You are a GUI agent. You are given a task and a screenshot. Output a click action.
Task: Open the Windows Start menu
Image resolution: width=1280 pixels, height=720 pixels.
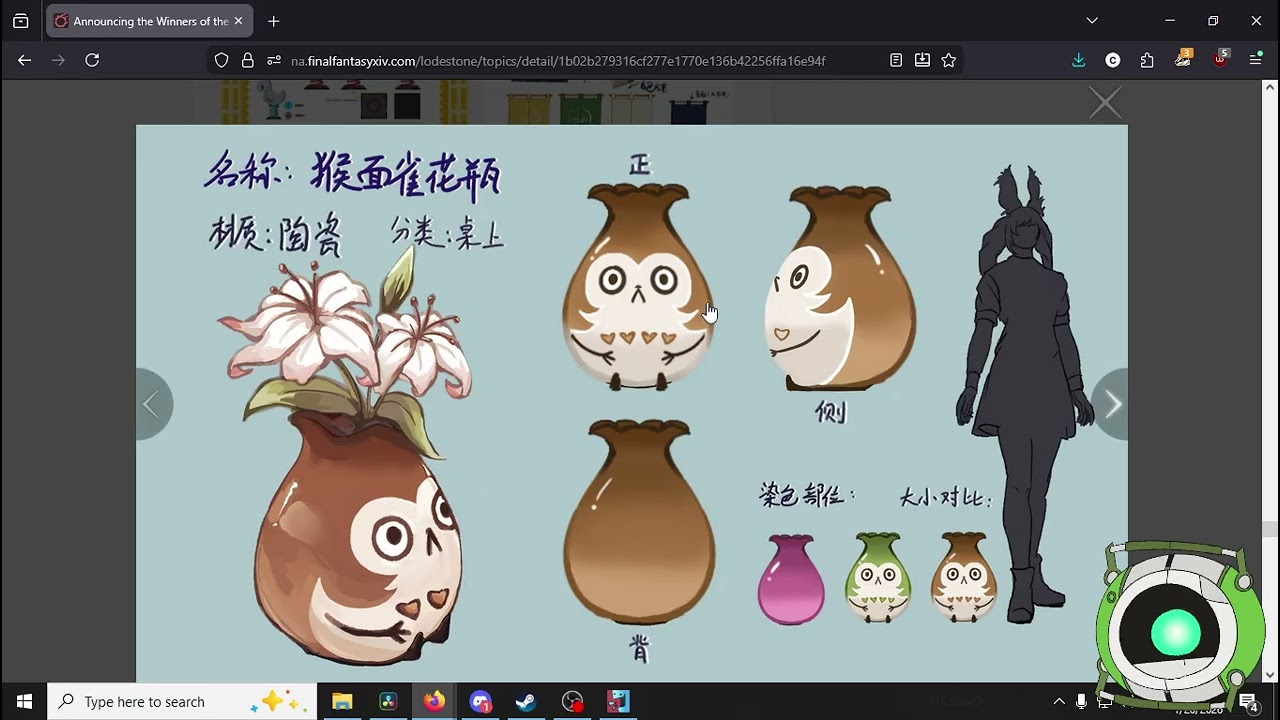24,702
